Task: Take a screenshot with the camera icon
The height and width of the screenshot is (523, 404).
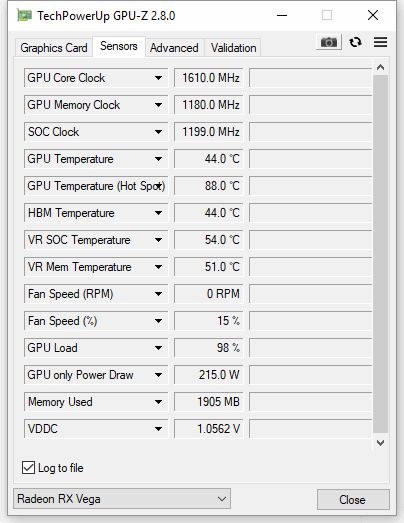Action: (329, 42)
